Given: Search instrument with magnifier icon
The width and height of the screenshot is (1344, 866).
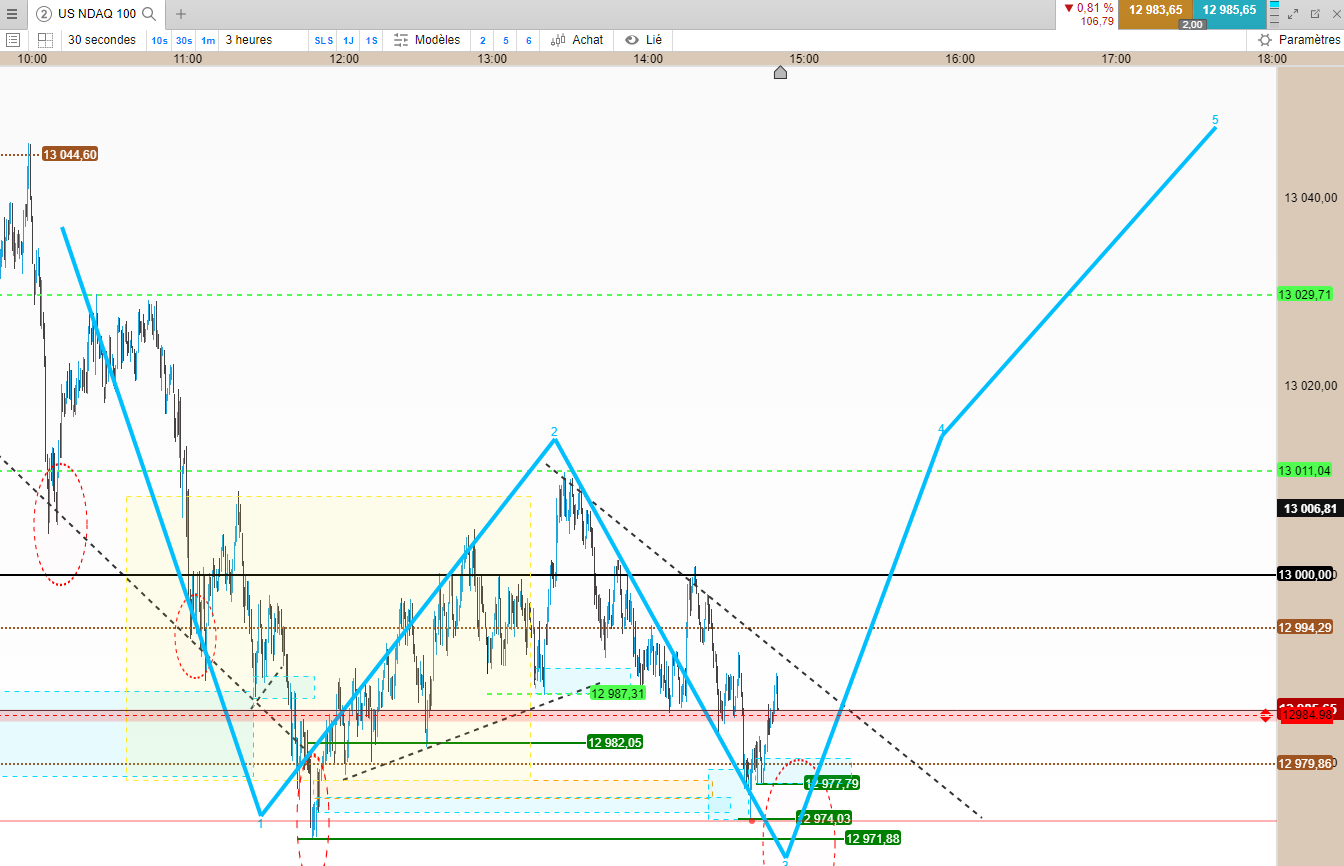Looking at the screenshot, I should point(149,14).
